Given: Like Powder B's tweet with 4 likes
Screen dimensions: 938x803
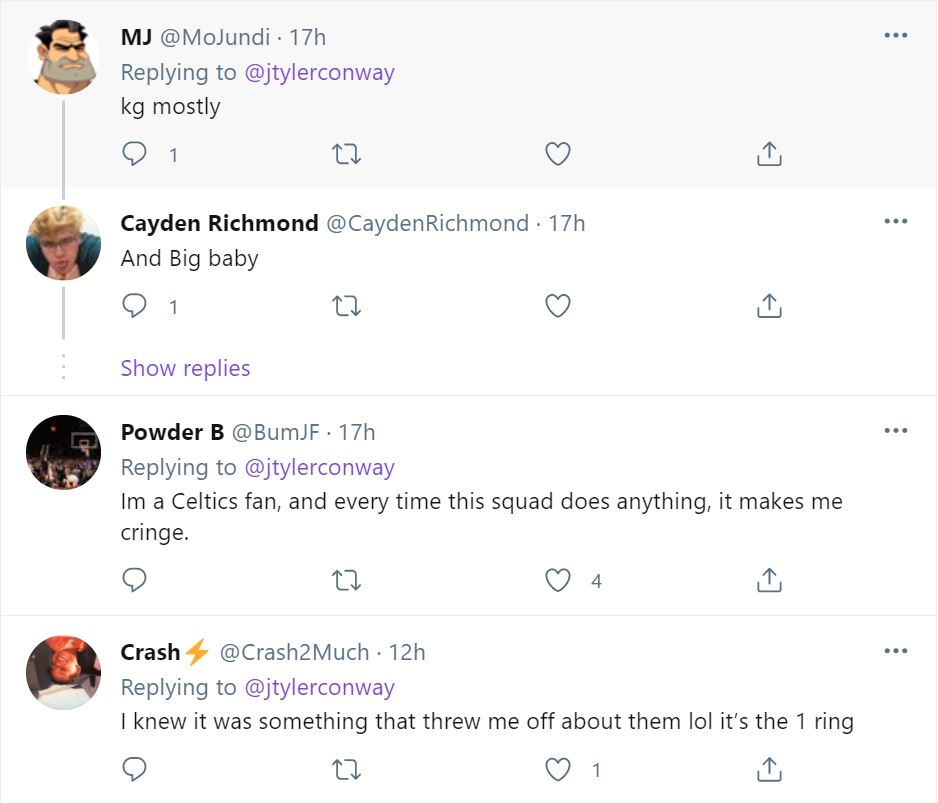Looking at the screenshot, I should tap(557, 580).
